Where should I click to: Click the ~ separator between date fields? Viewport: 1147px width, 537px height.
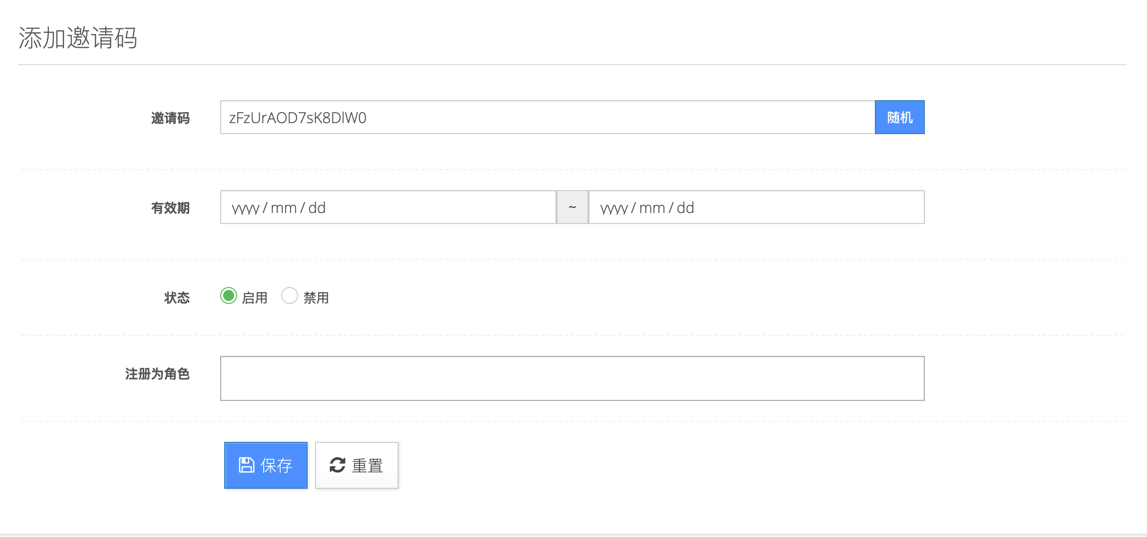(x=572, y=207)
